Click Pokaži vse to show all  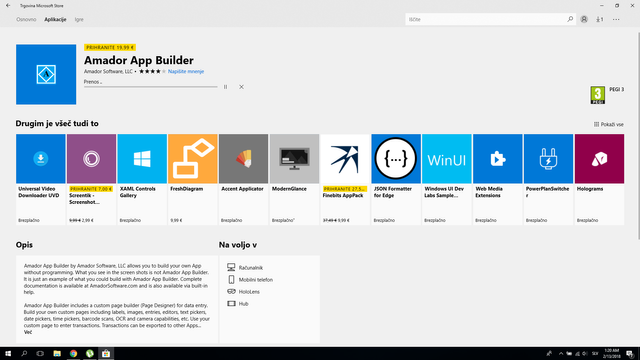609,124
